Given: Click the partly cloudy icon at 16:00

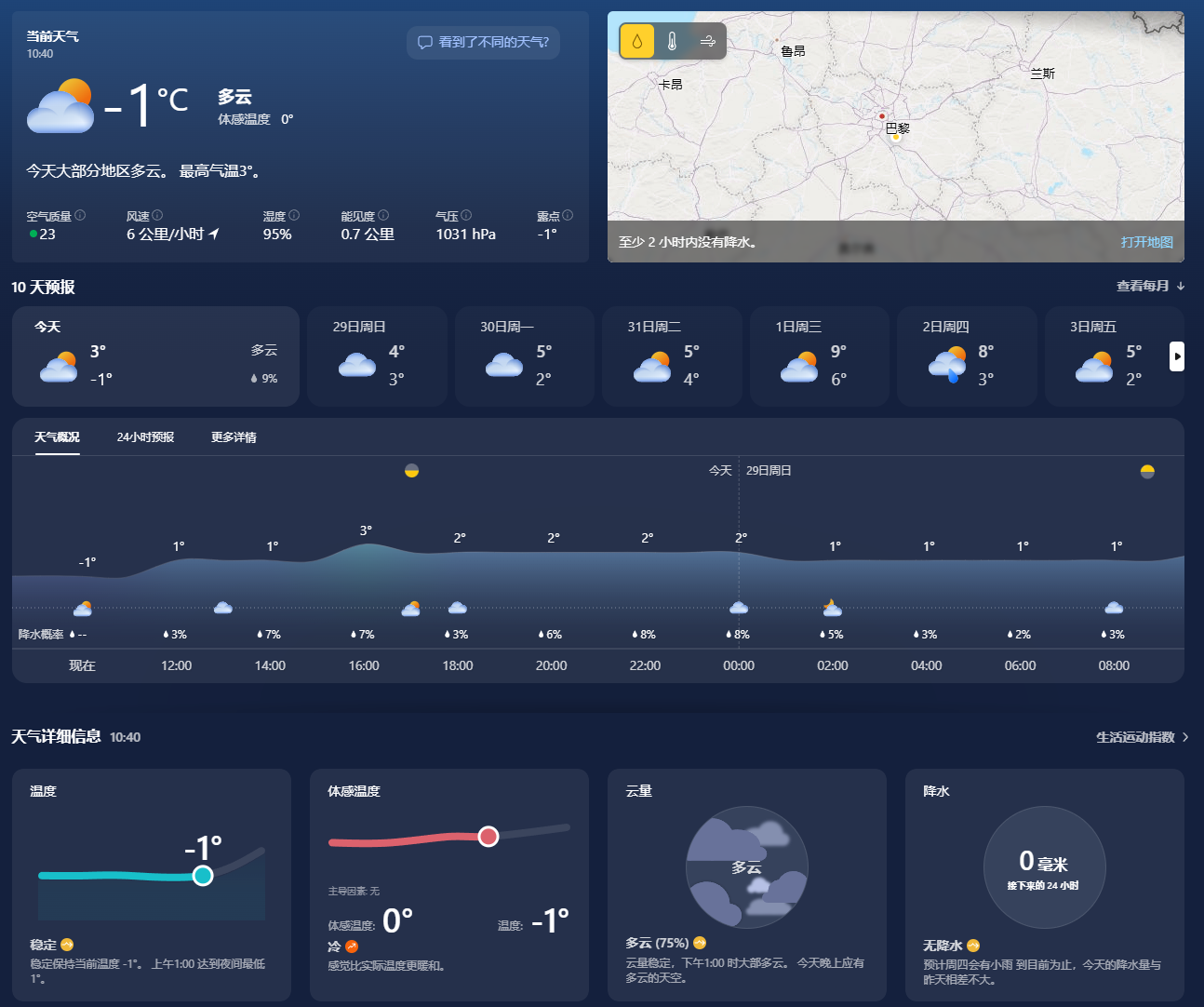Looking at the screenshot, I should coord(410,609).
